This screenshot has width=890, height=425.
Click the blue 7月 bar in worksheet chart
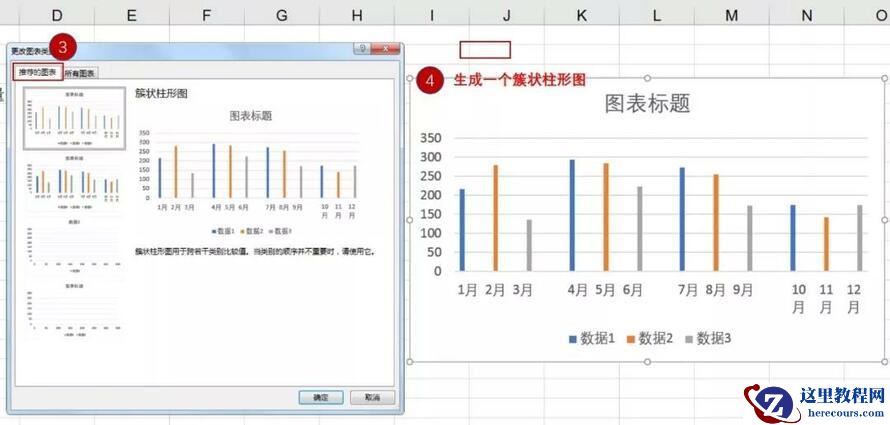click(682, 219)
